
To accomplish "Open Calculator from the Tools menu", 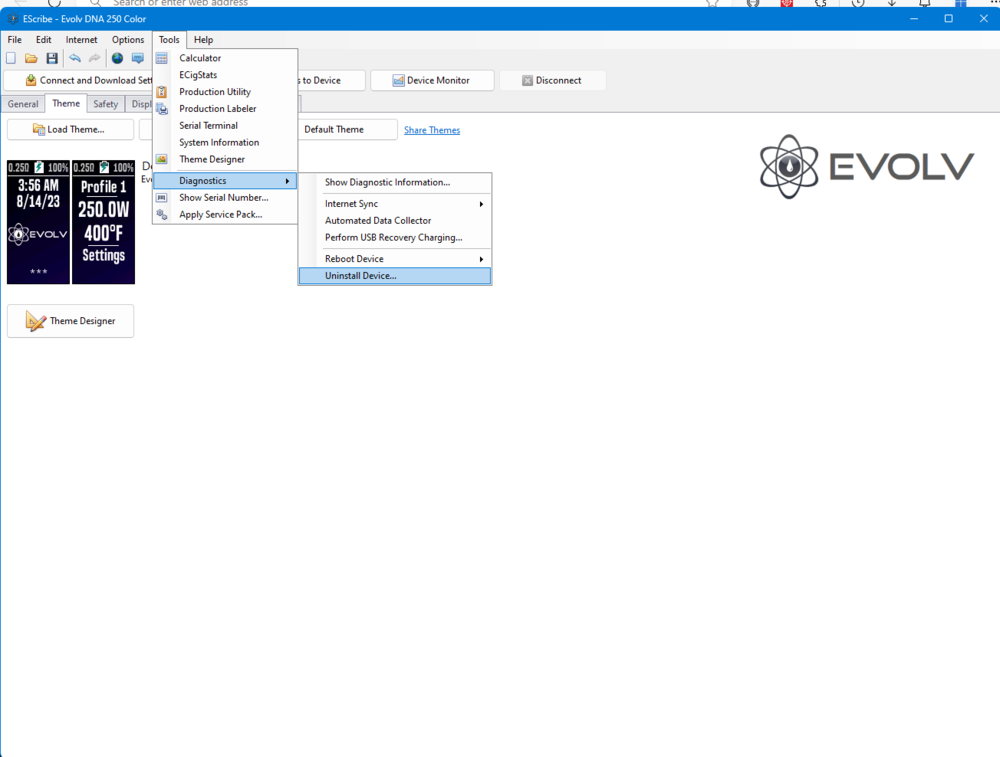I will (200, 58).
